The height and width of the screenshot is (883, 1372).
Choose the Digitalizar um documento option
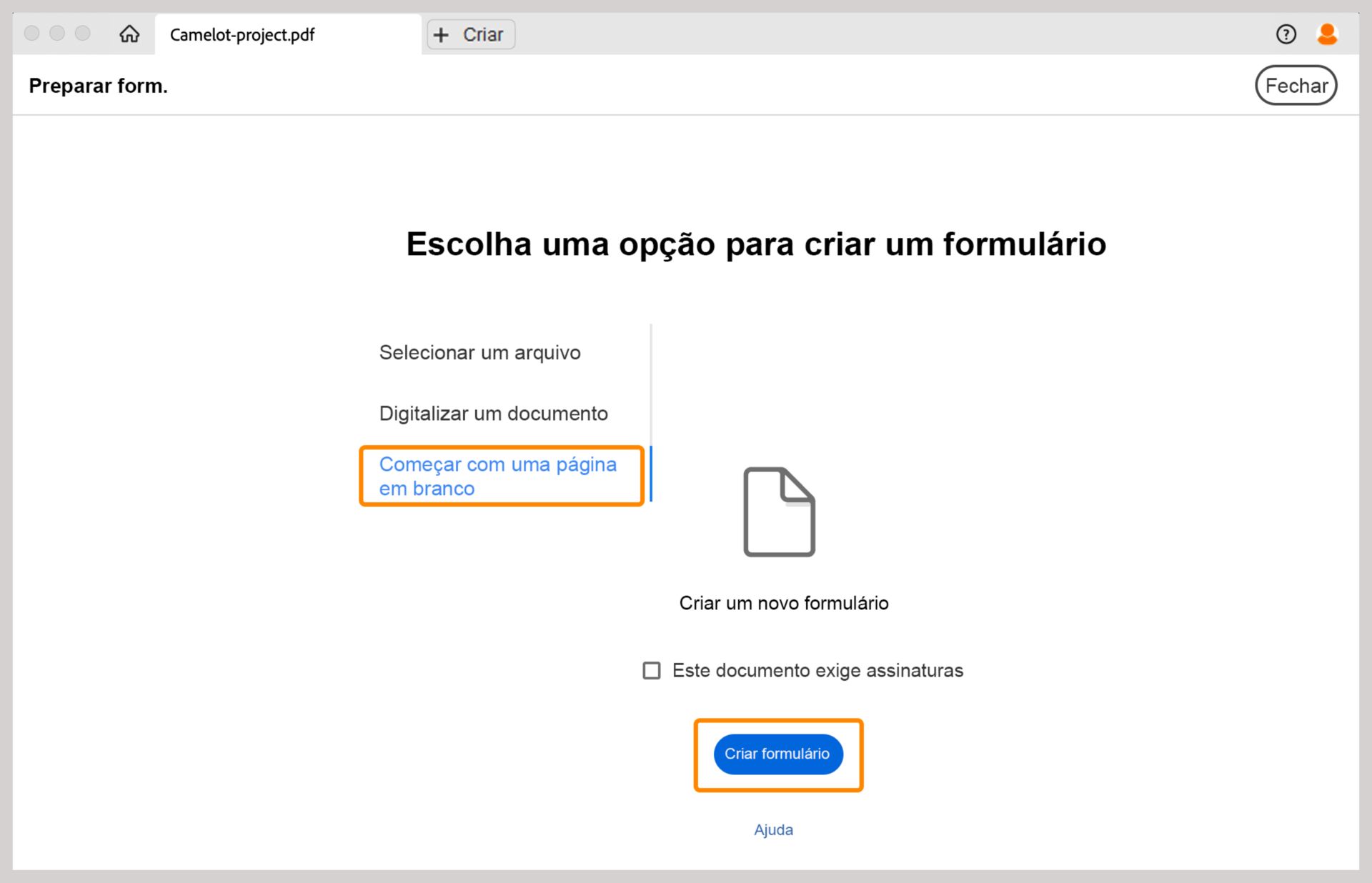[x=493, y=413]
